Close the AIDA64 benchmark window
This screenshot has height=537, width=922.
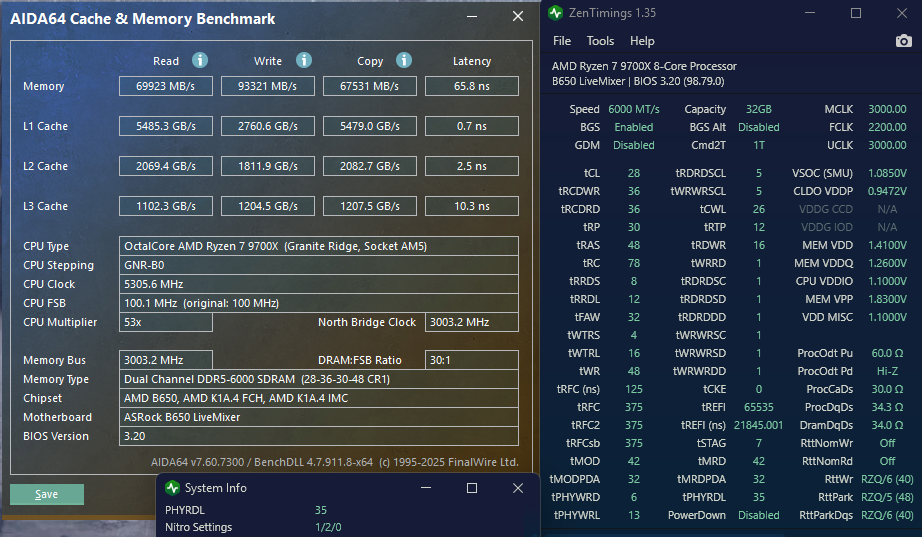517,16
